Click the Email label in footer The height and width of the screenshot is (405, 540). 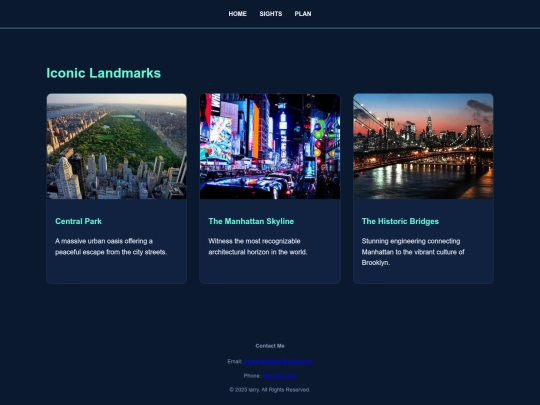235,362
